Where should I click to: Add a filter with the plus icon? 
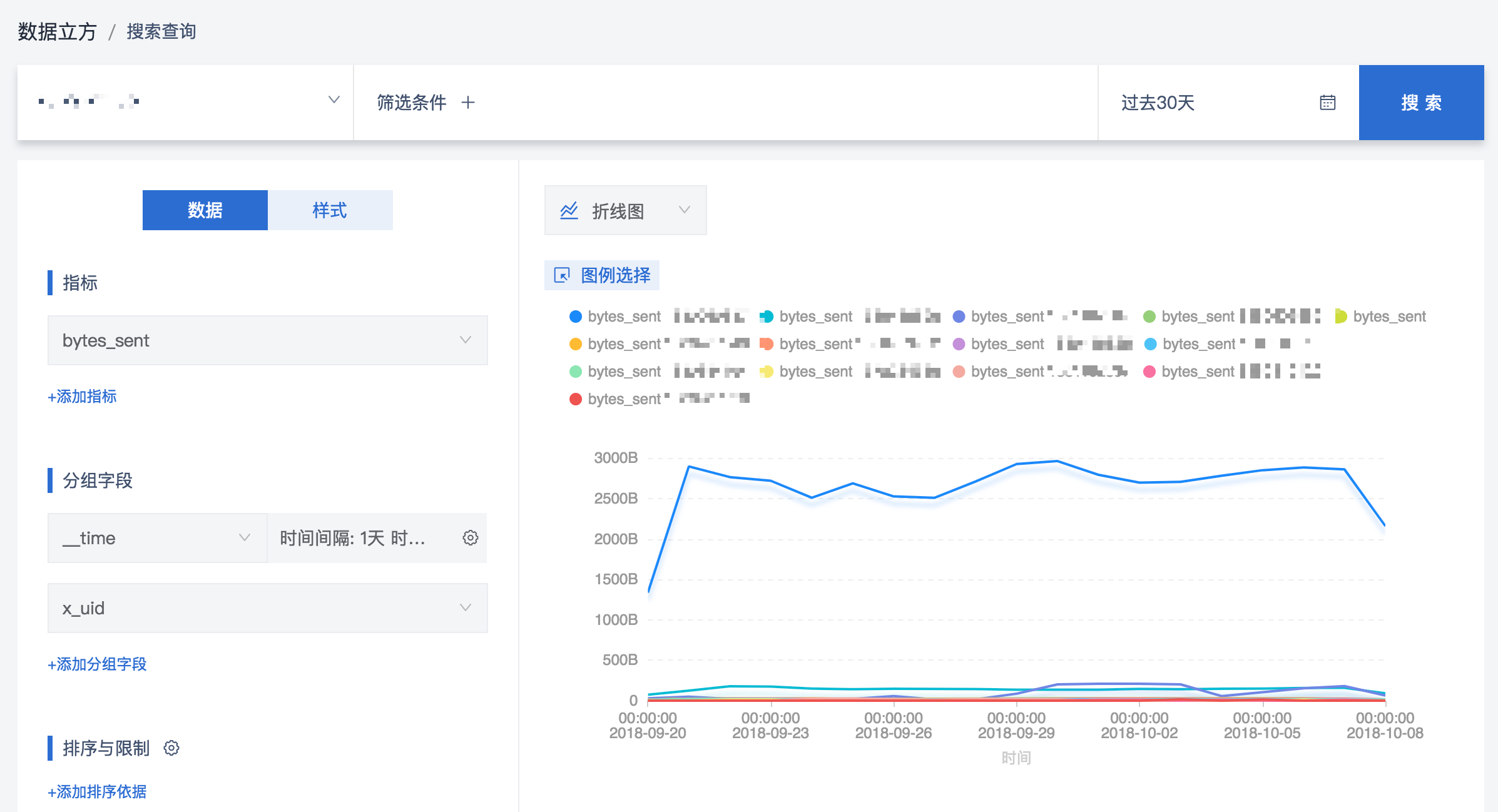[468, 103]
